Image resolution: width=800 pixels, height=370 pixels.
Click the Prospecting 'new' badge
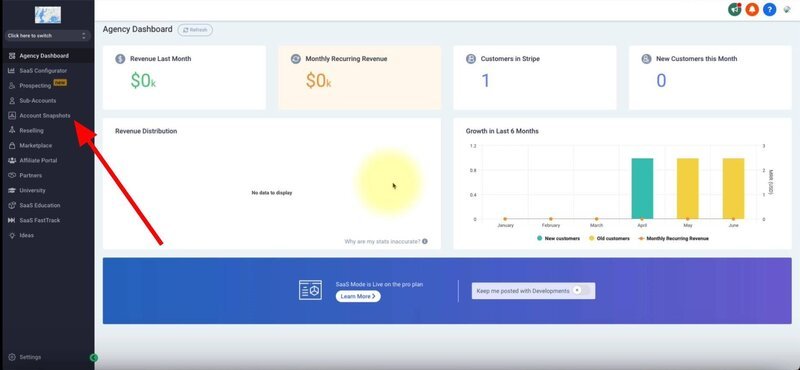tap(60, 83)
